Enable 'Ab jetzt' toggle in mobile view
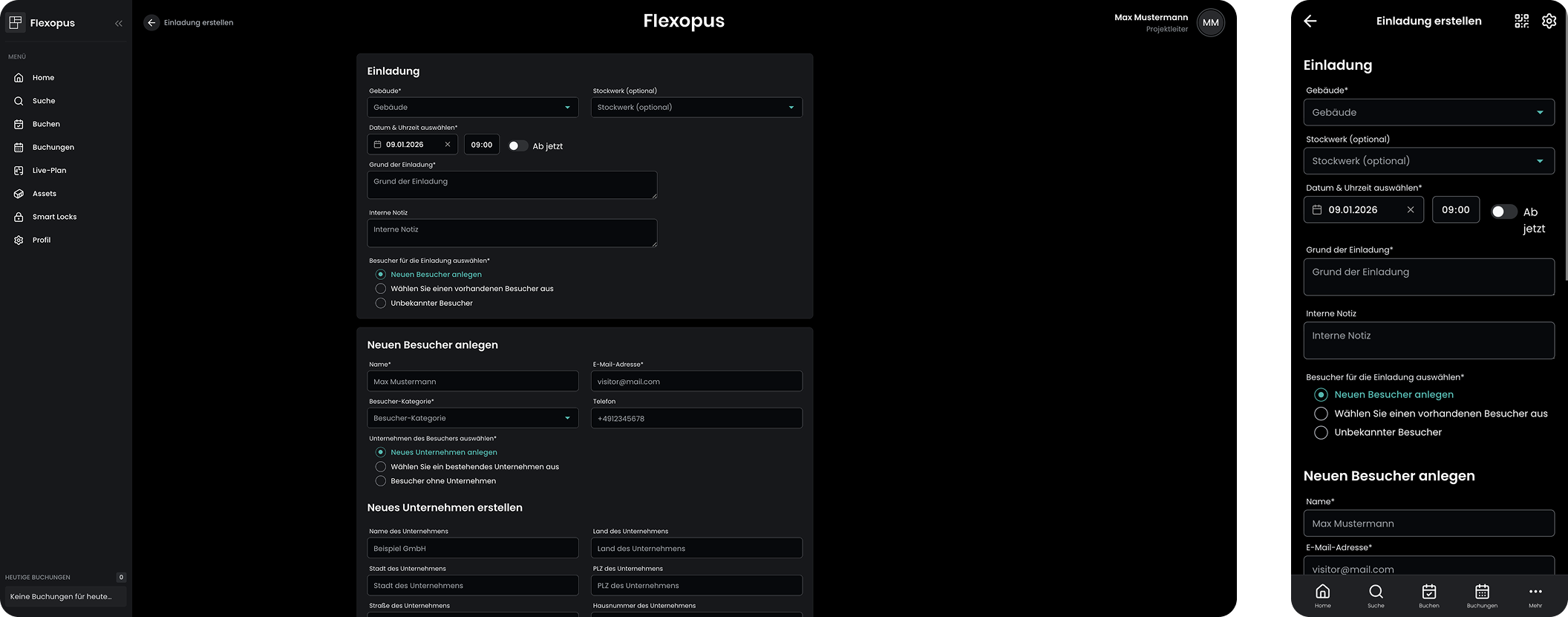This screenshot has width=1568, height=617. point(1503,212)
